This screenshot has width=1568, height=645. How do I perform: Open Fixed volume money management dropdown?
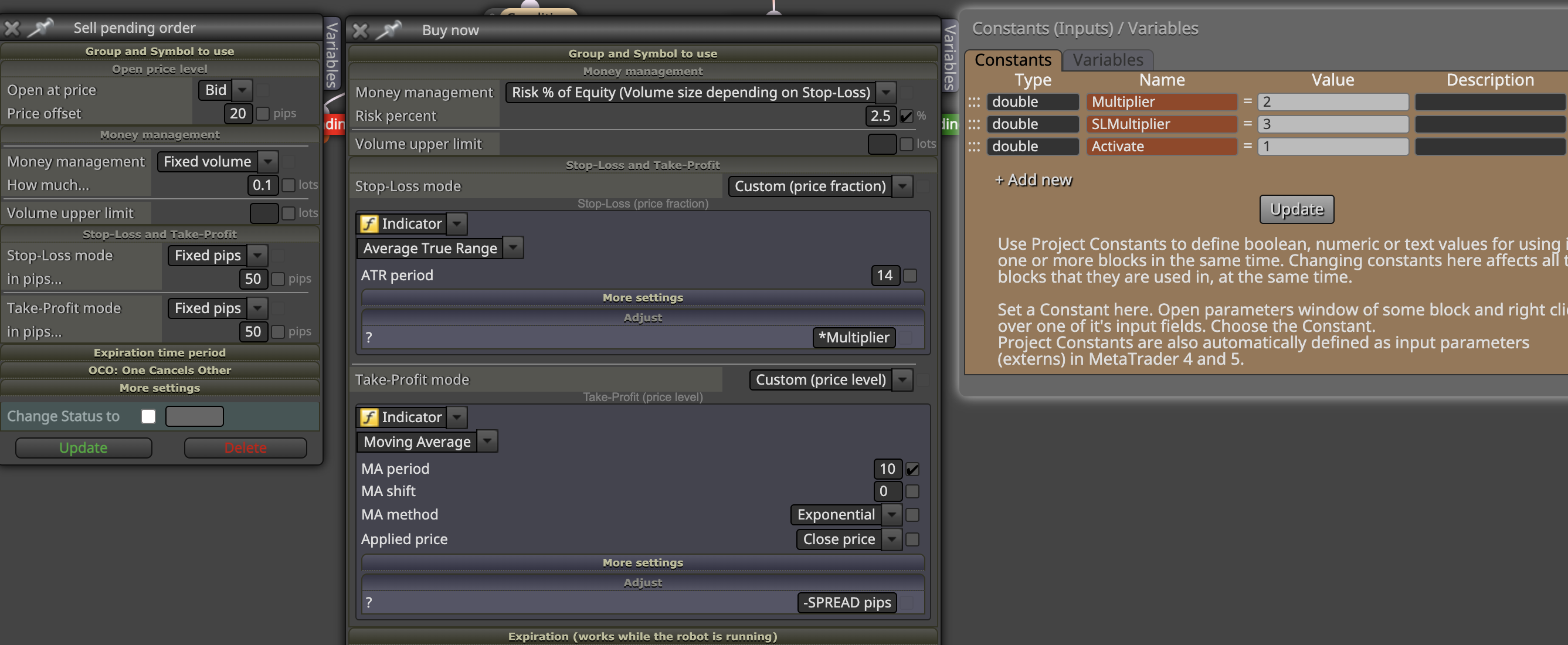coord(268,162)
